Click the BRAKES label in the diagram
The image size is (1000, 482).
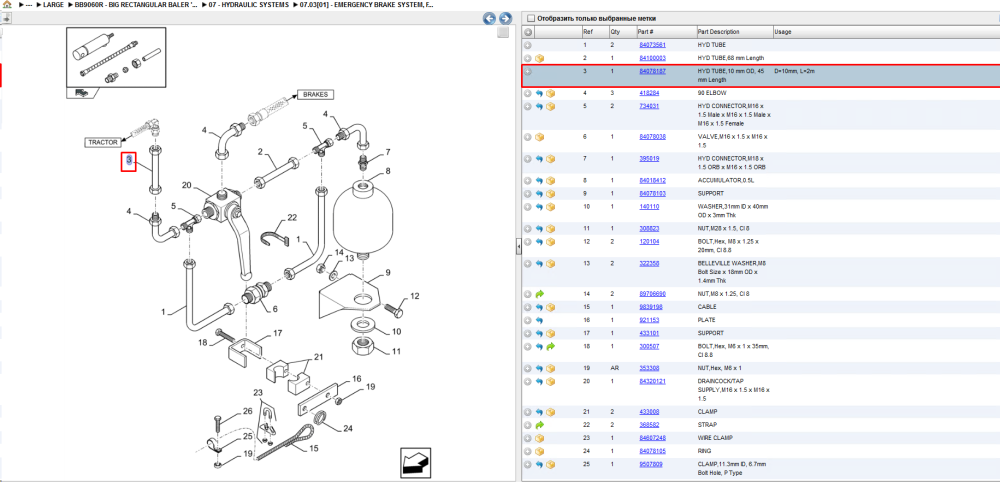point(315,94)
